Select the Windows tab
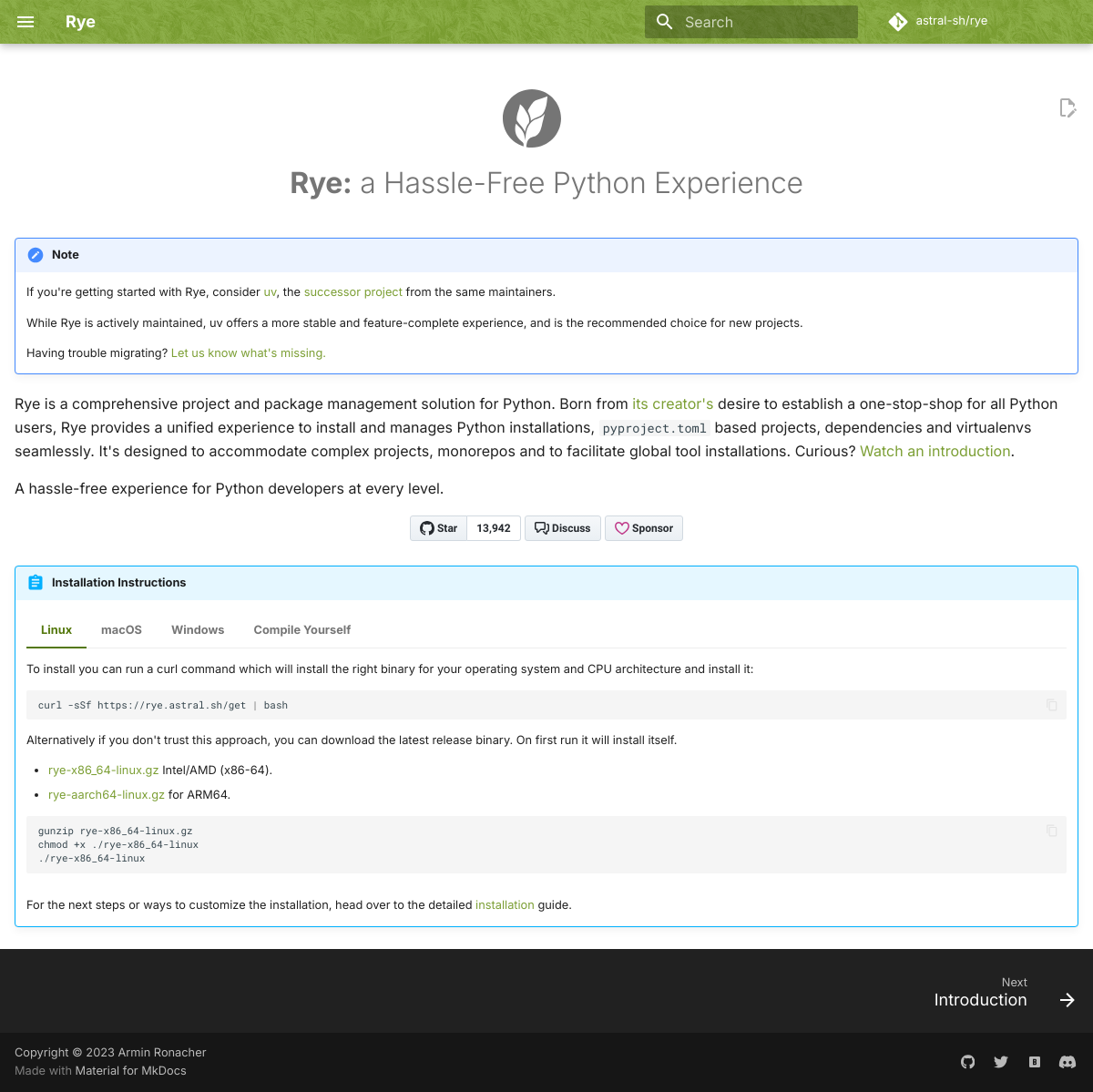Viewport: 1093px width, 1092px height. click(198, 630)
